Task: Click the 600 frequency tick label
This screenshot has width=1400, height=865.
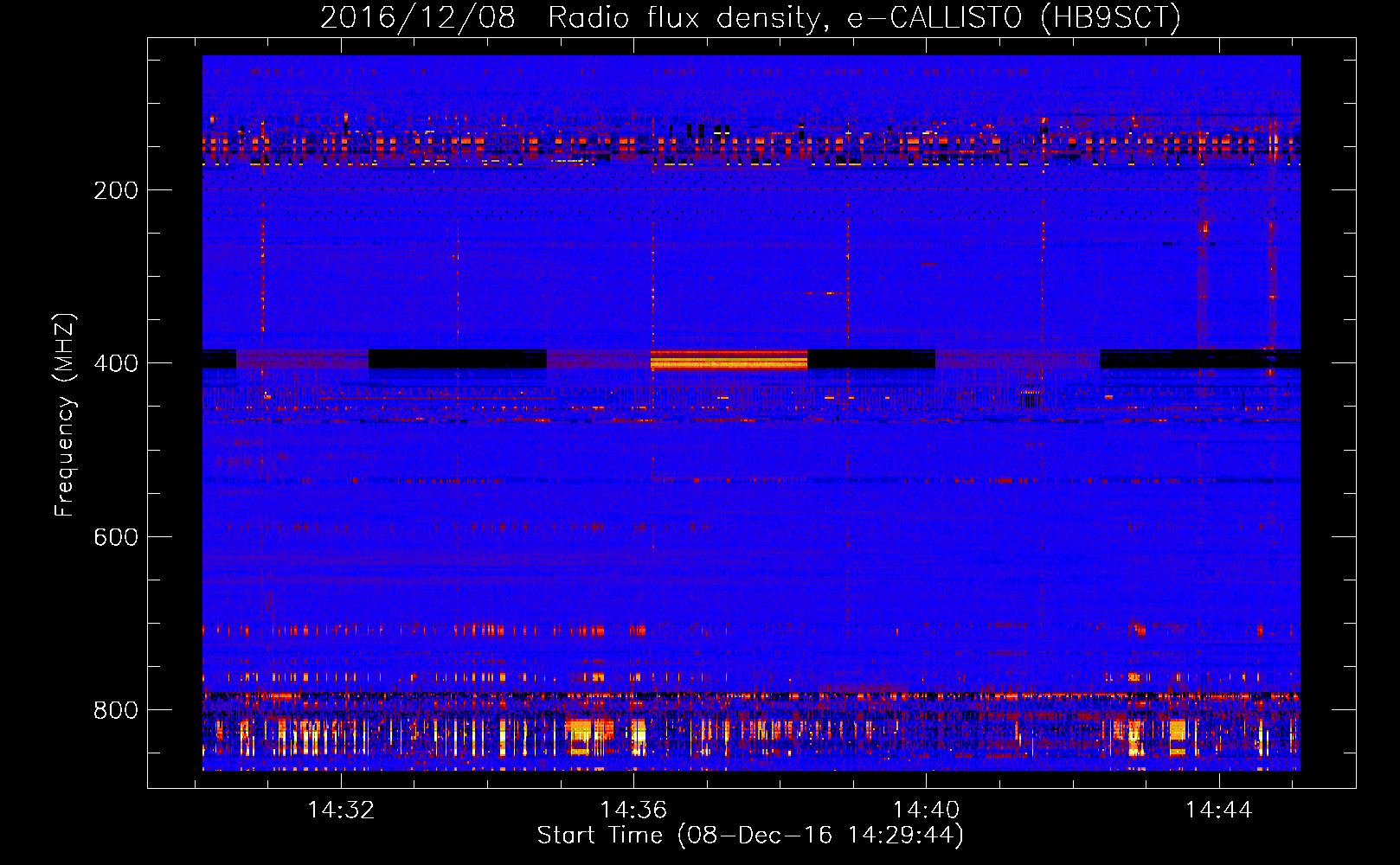Action: 116,537
